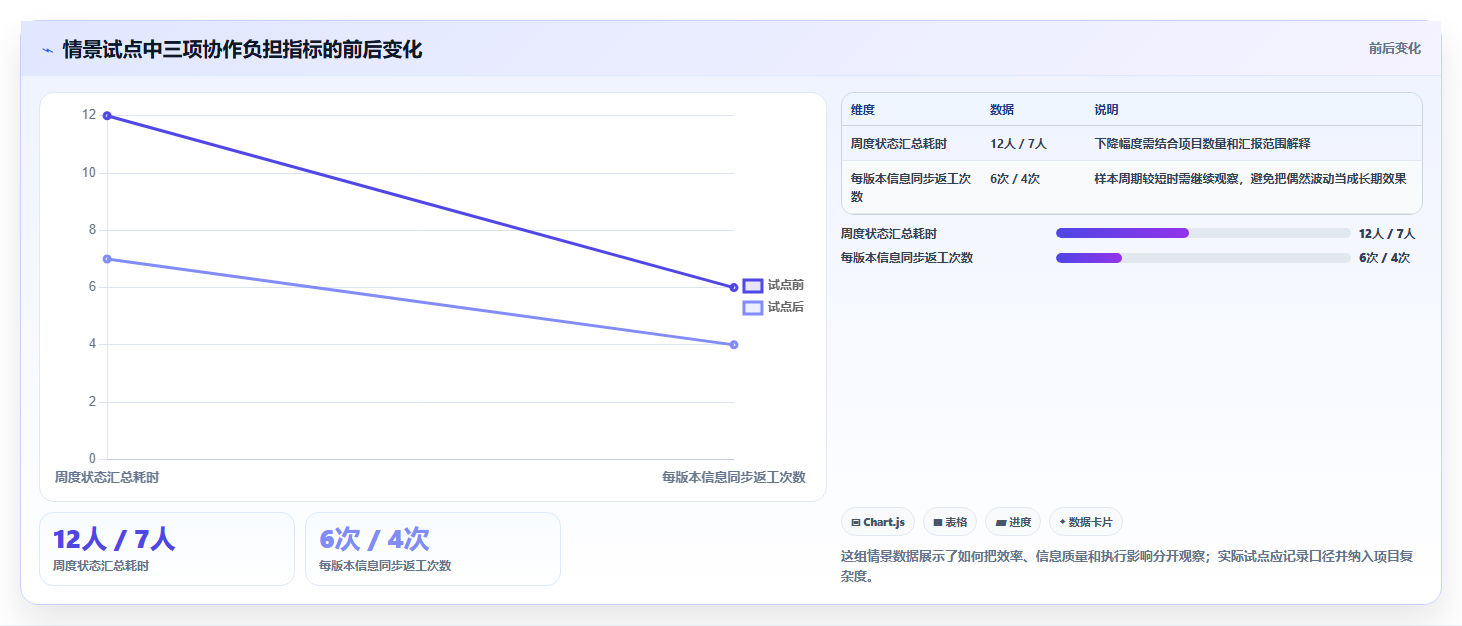1462x626 pixels.
Task: Click the 6次 / 4次 value beside progress bar
Action: coord(1384,258)
